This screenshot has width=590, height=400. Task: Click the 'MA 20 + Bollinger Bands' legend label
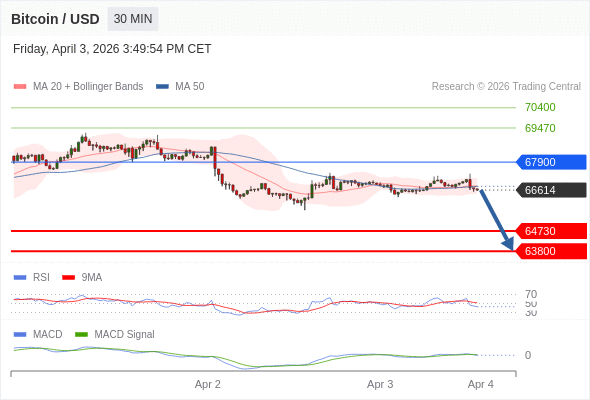[x=88, y=87]
